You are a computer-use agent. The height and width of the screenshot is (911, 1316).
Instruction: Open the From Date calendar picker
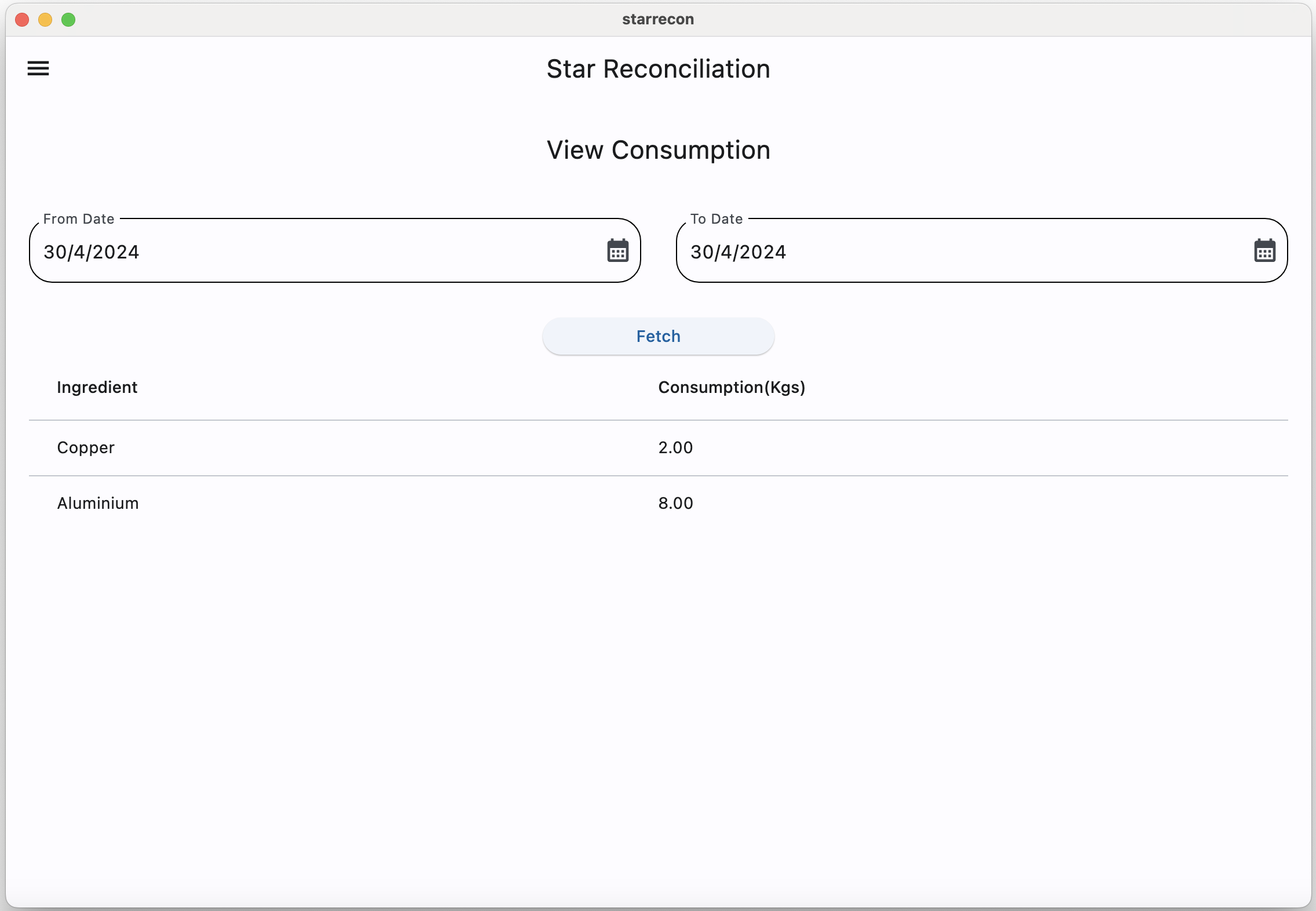617,251
